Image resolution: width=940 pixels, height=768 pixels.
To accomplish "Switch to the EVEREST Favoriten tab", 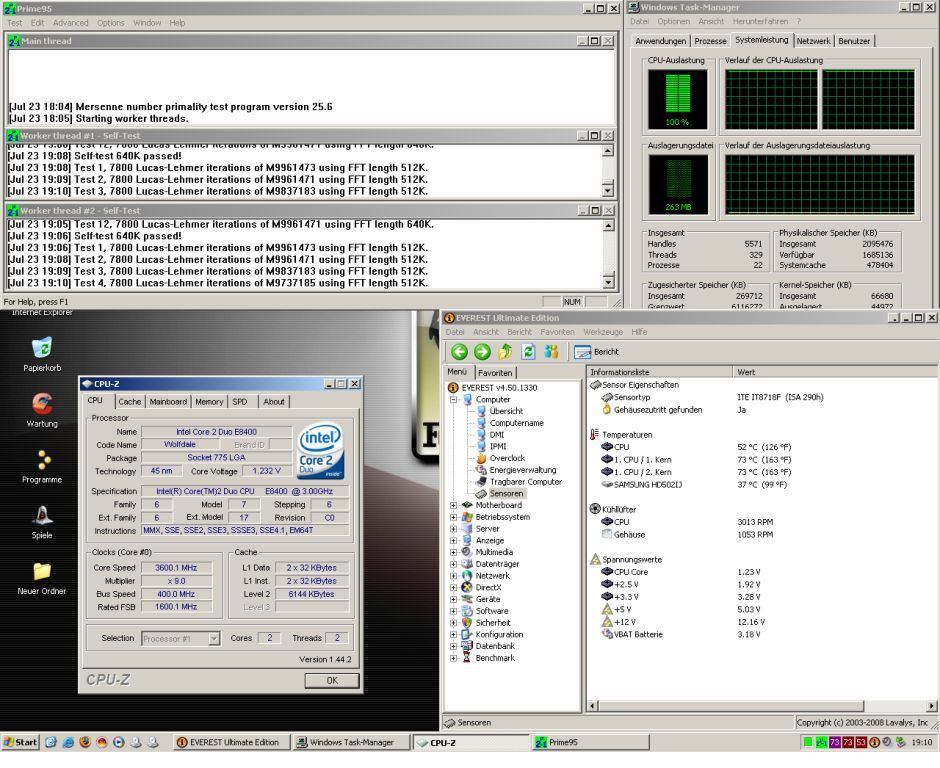I will tap(495, 373).
